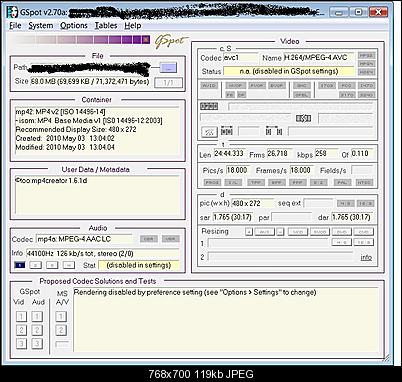Click the 1/1 file counter button
Screen dimensions: 402x382
pos(168,82)
